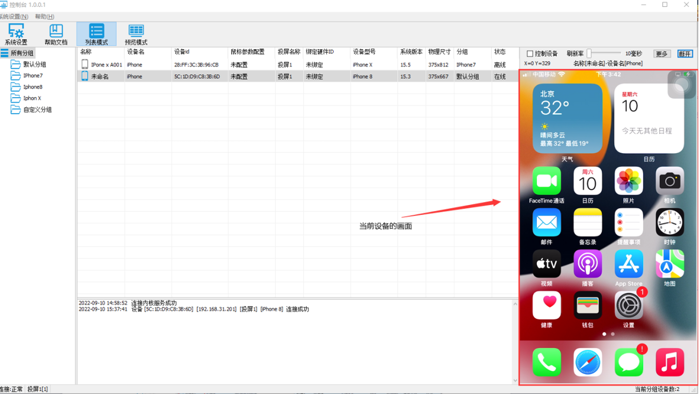The height and width of the screenshot is (394, 699).
Task: Click the iPhone X model cell
Action: [x=362, y=65]
